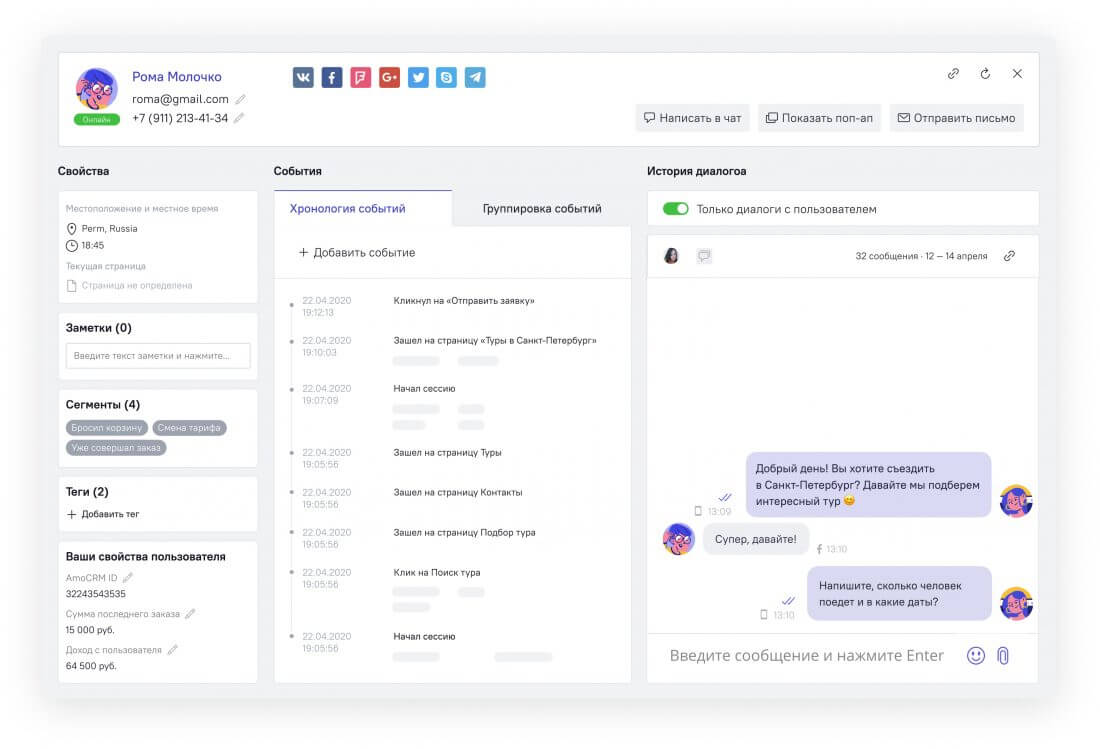
Task: Toggle "Только диалоги с пользователем" switch
Action: pos(676,209)
